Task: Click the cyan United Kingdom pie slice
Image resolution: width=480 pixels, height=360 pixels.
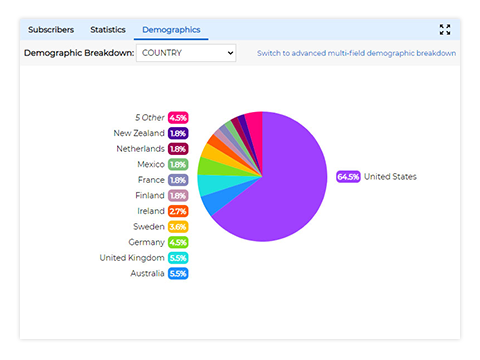Action: 217,184
